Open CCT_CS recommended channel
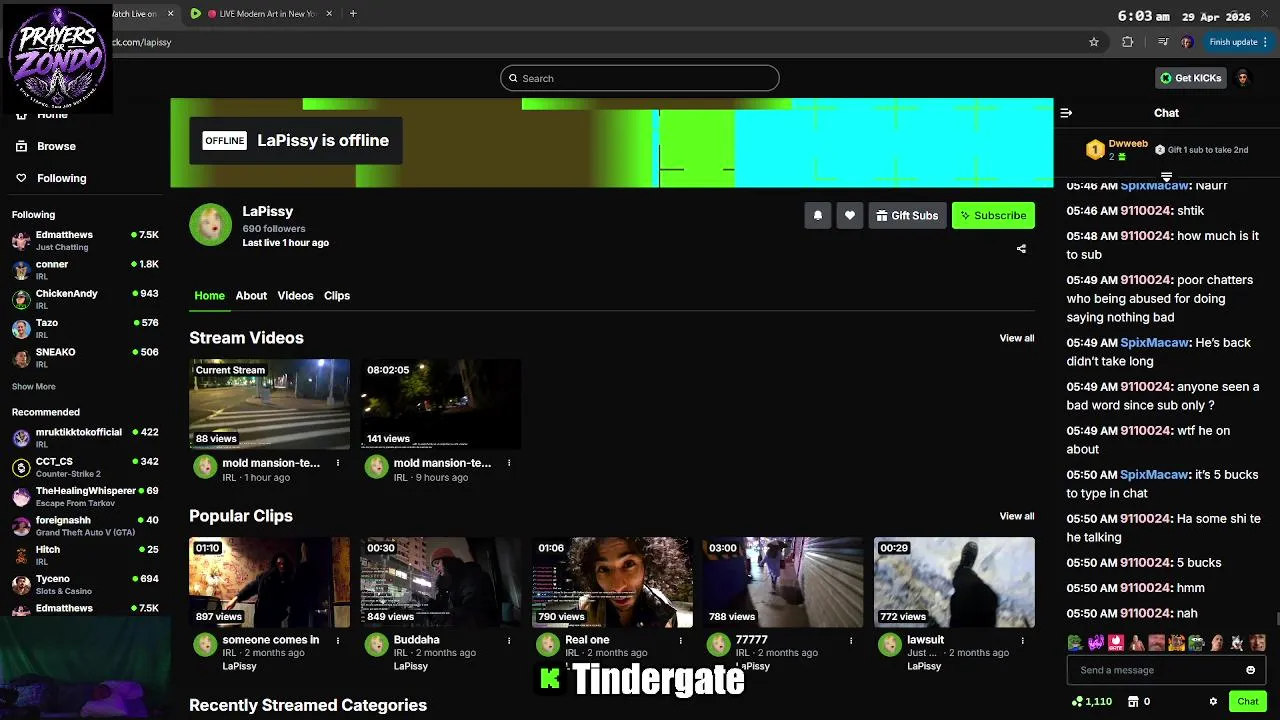The width and height of the screenshot is (1280, 720). pyautogui.click(x=85, y=467)
